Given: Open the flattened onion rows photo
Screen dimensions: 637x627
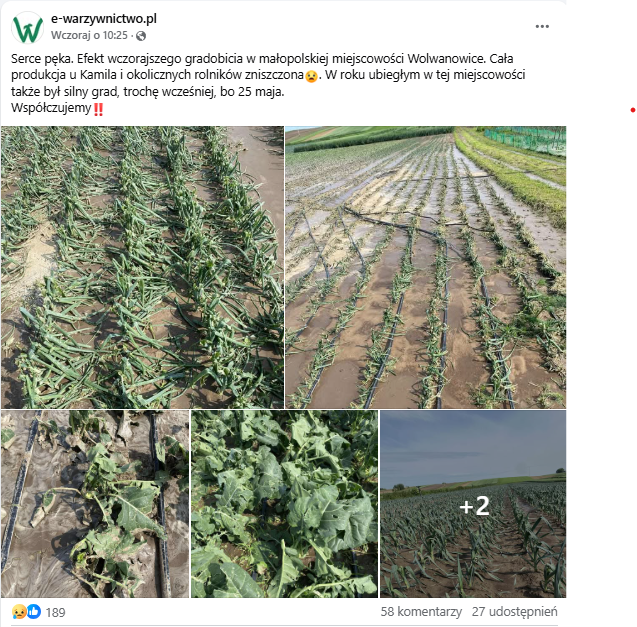Looking at the screenshot, I should click(142, 267).
